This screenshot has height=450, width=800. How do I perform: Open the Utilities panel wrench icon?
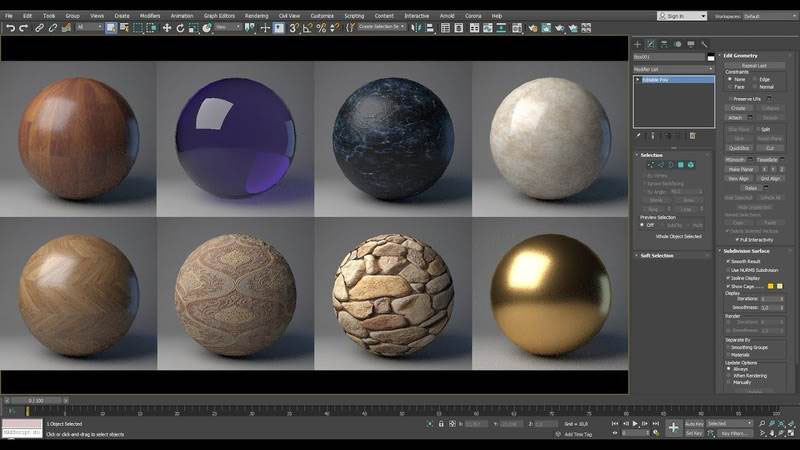[705, 44]
